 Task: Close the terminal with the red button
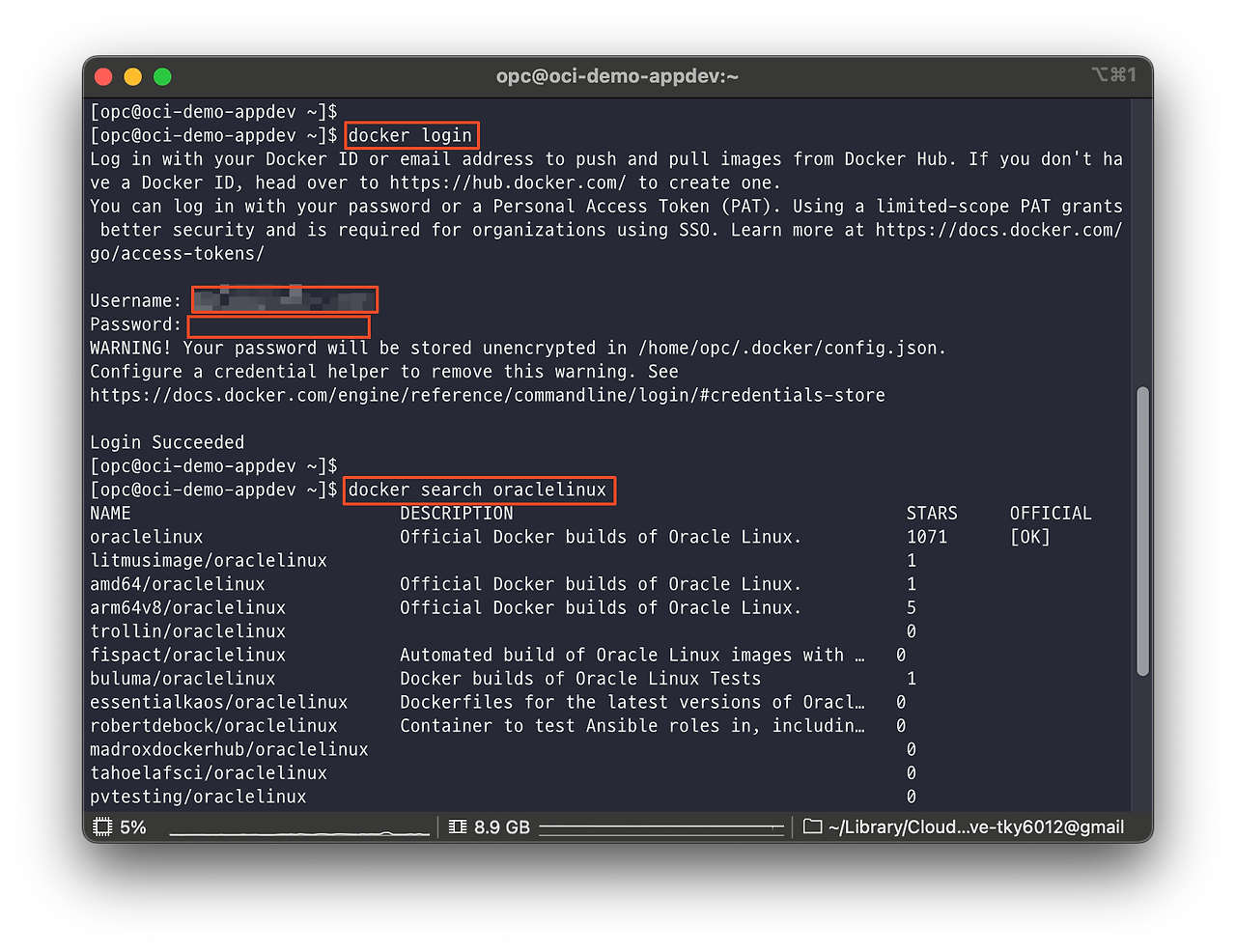tap(104, 77)
